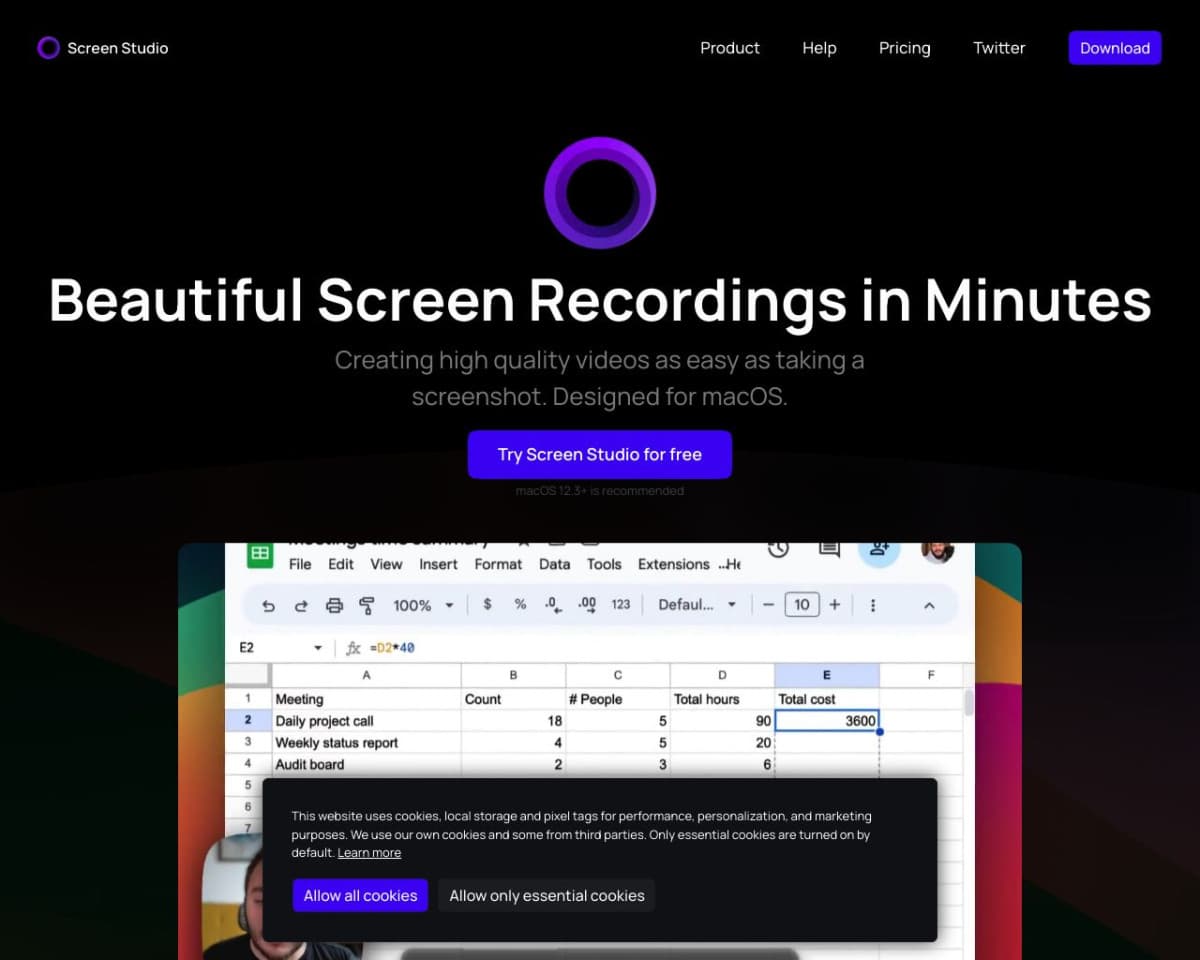This screenshot has width=1200, height=960.
Task: Go to the Pricing page
Action: [905, 48]
